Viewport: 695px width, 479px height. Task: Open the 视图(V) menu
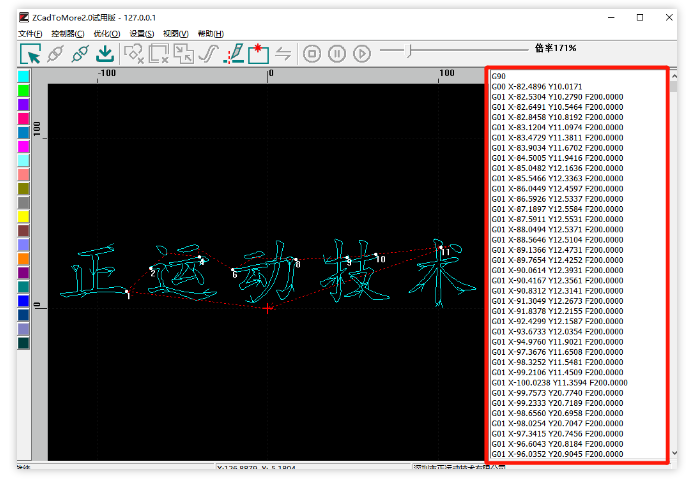(x=176, y=34)
